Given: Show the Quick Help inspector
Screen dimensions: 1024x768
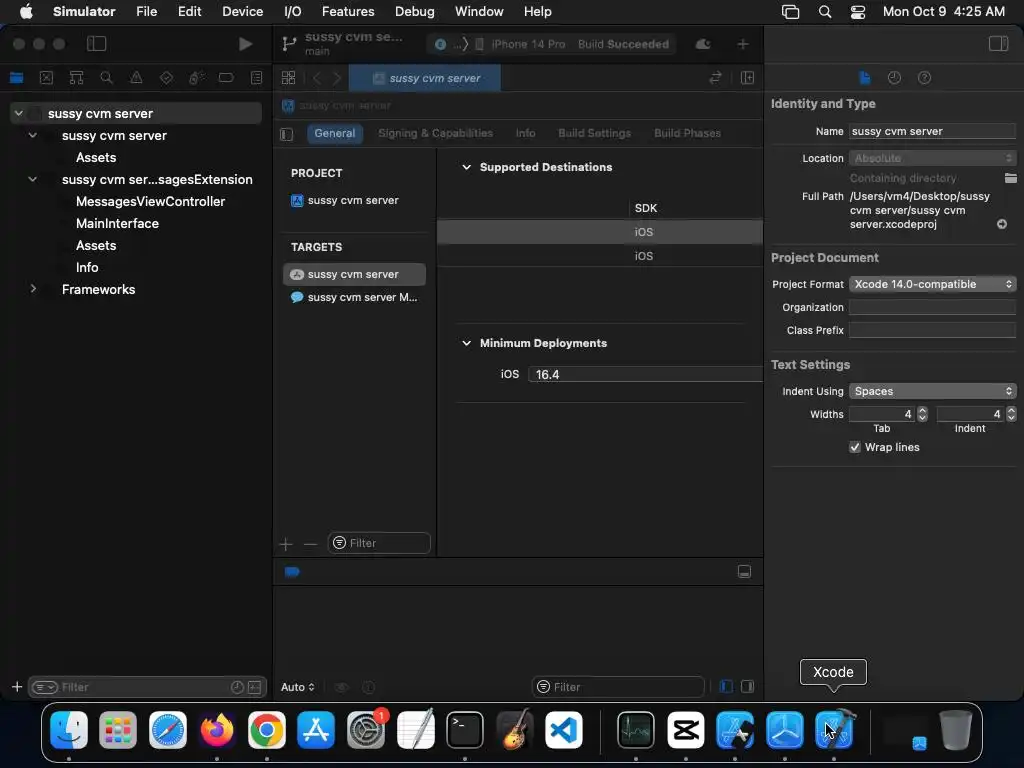Looking at the screenshot, I should pyautogui.click(x=925, y=78).
